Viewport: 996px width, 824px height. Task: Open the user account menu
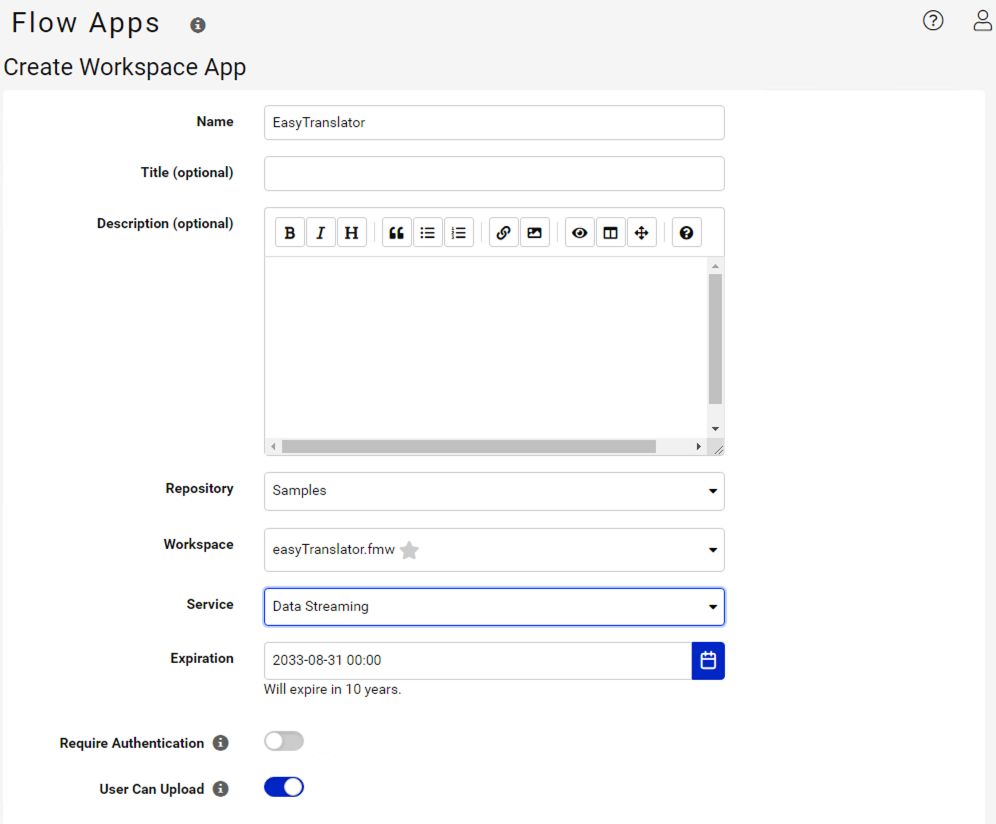point(982,20)
